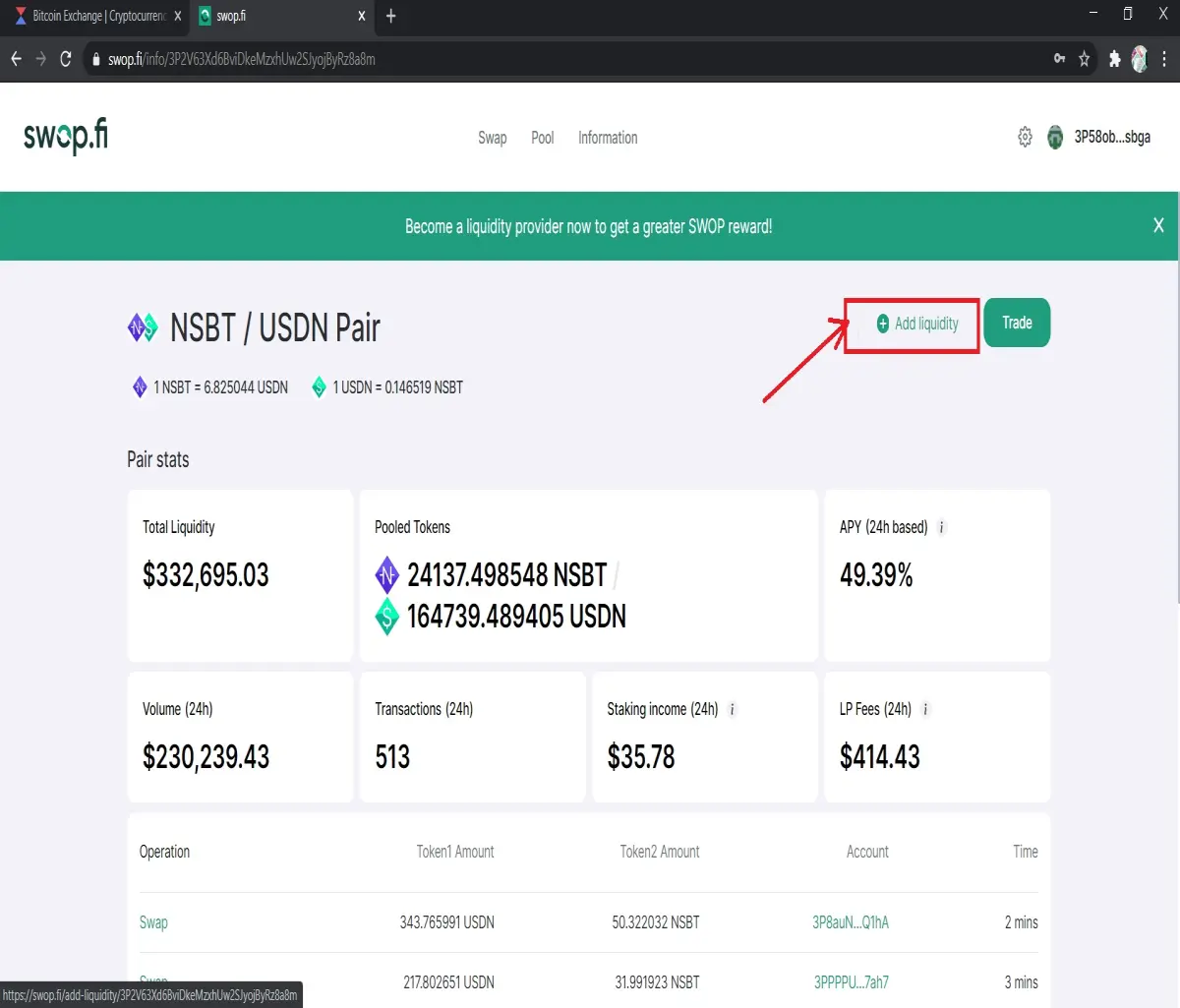The width and height of the screenshot is (1180, 1008).
Task: Click the USDN icon beside 1 USDN rate
Action: 319,387
